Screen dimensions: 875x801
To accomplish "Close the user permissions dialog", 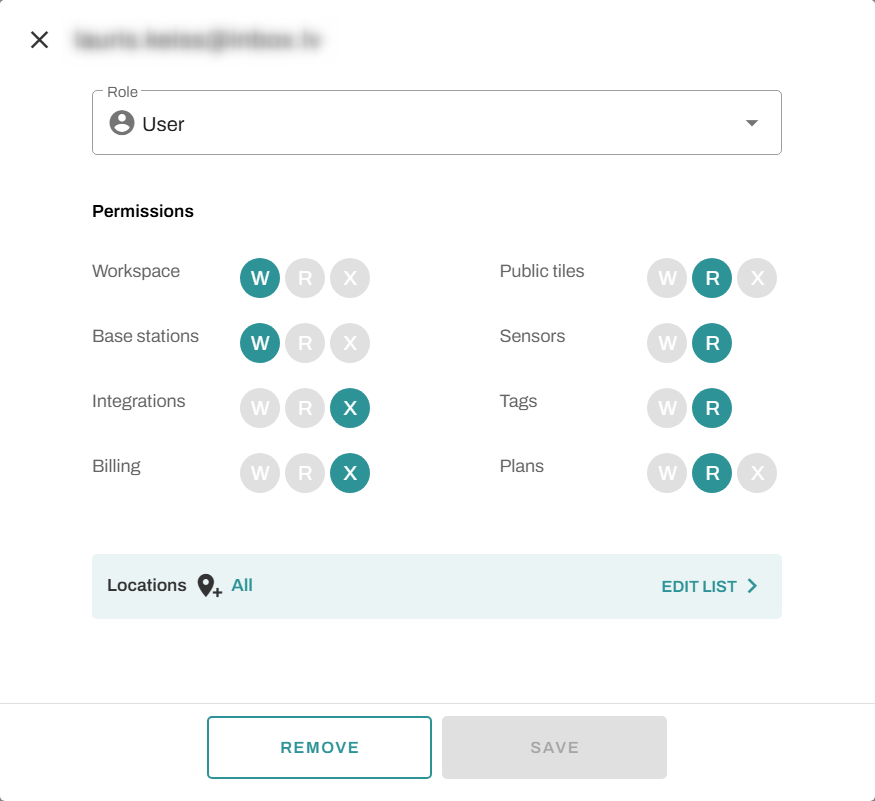I will 39,40.
